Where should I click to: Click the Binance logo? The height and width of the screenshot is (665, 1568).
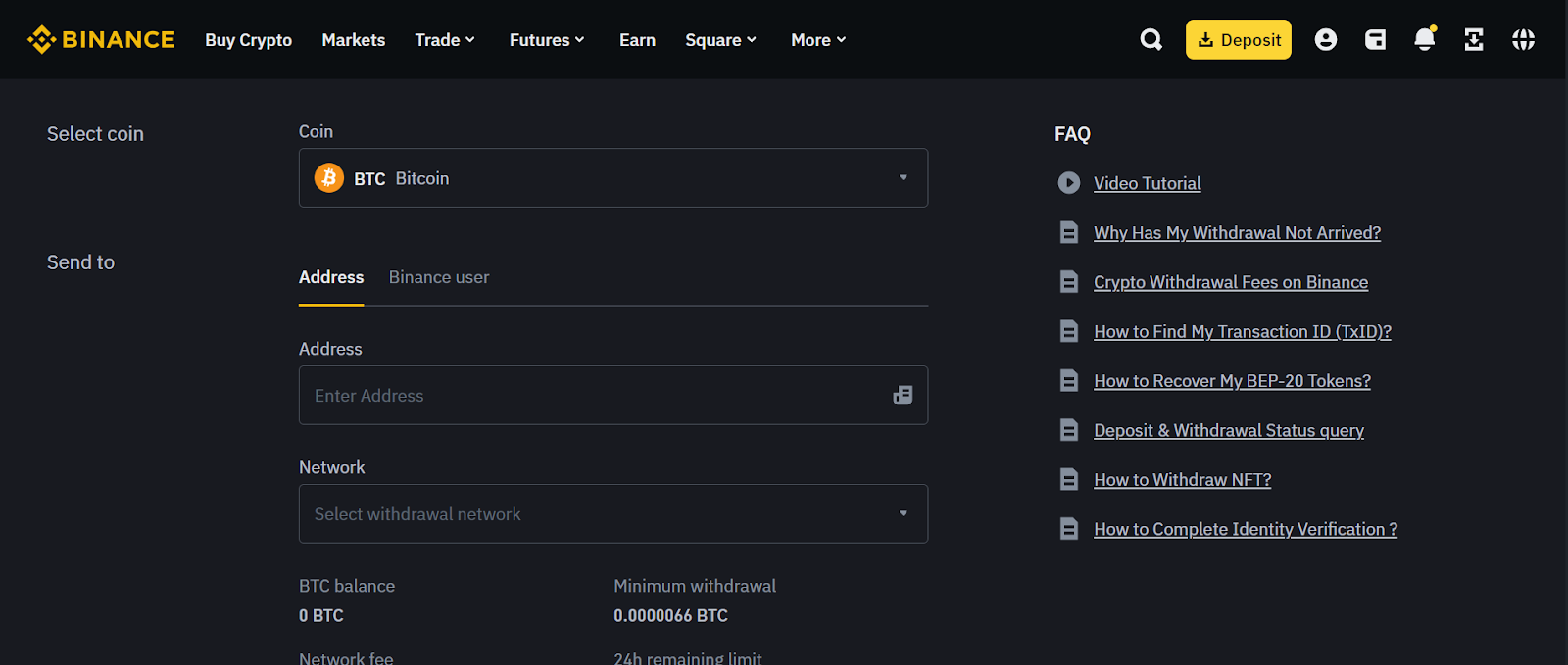(101, 39)
